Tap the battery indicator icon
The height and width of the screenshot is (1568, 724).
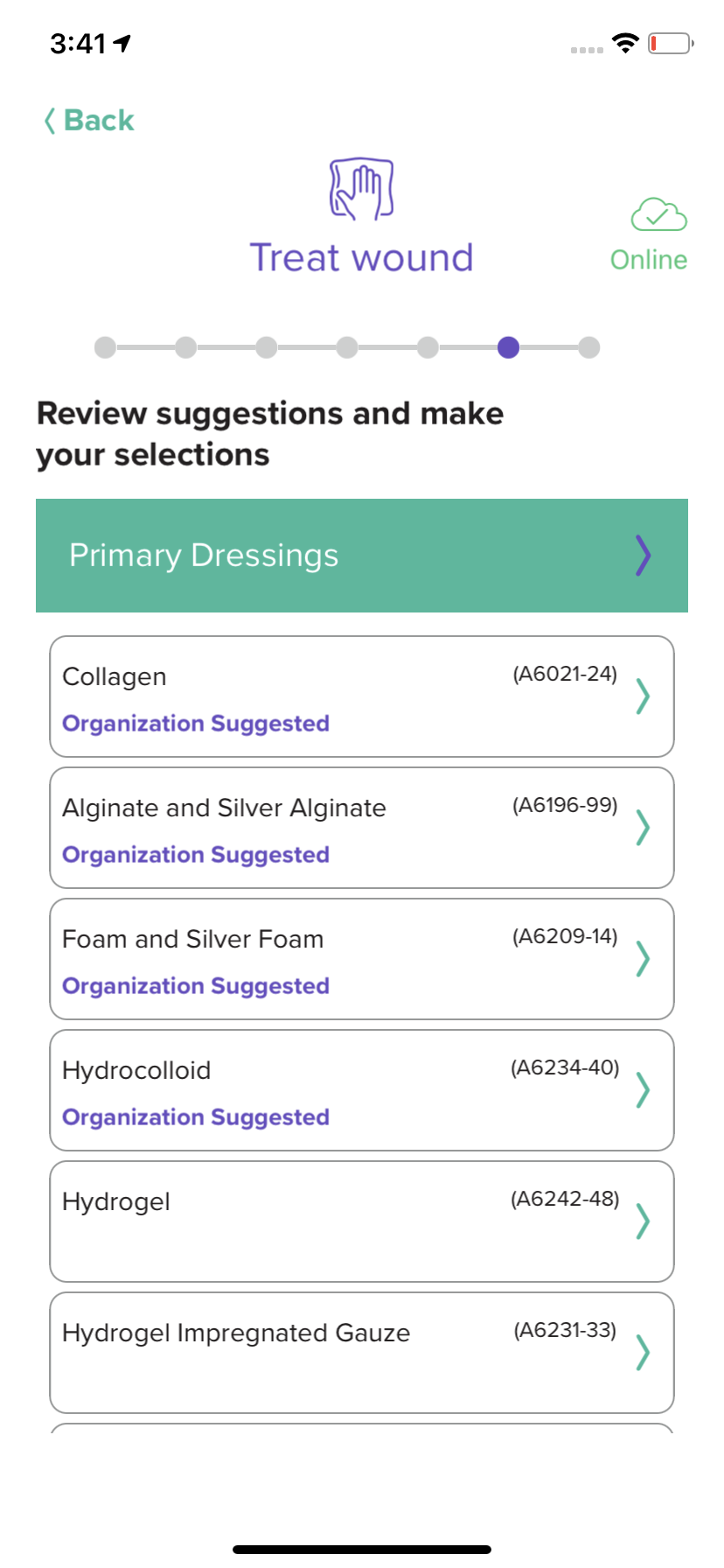(671, 43)
